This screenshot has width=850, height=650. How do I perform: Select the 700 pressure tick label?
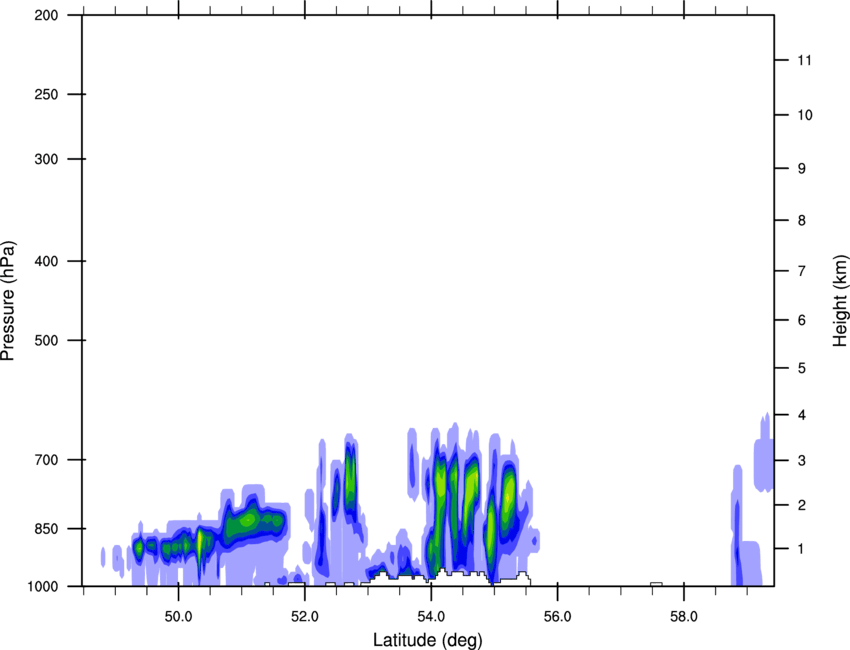tap(46, 460)
